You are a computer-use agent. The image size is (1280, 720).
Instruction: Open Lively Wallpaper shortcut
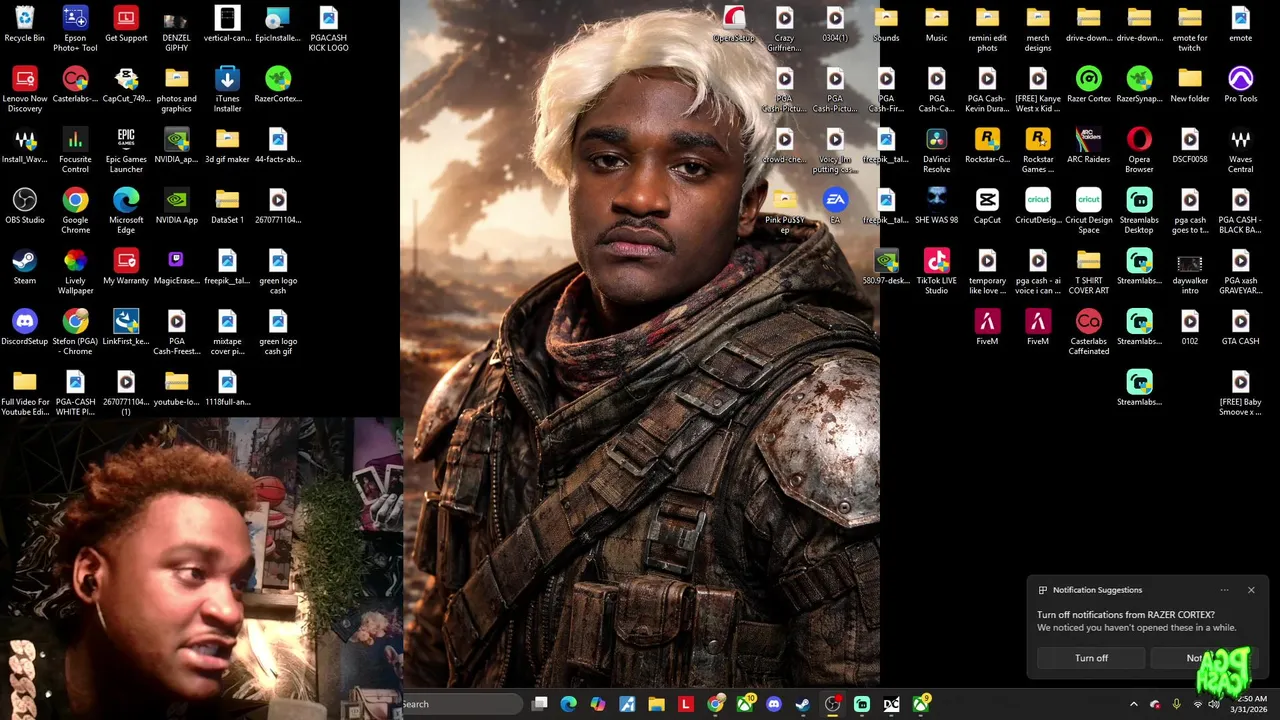click(75, 272)
